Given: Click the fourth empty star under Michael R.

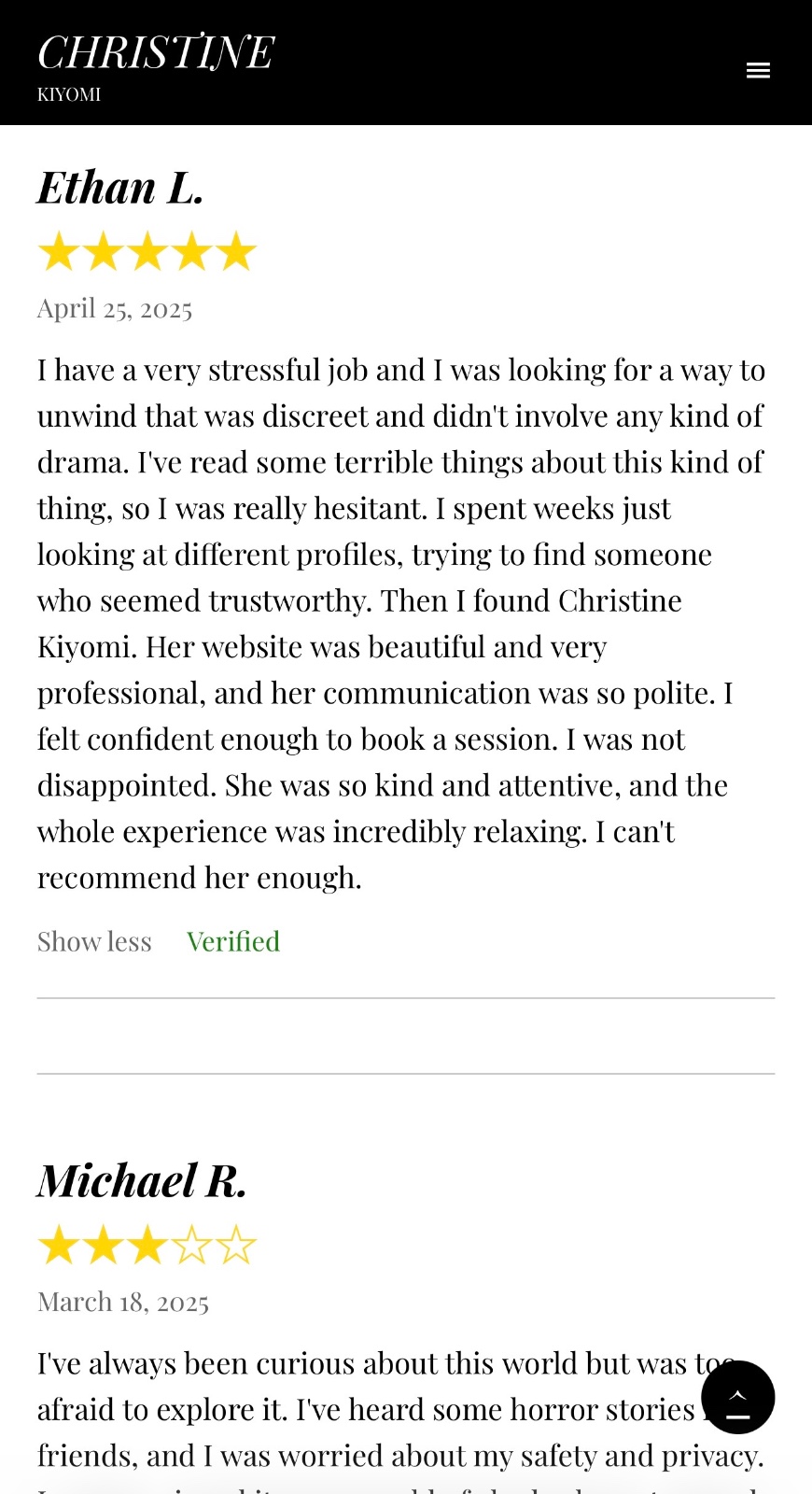Looking at the screenshot, I should pos(192,1246).
